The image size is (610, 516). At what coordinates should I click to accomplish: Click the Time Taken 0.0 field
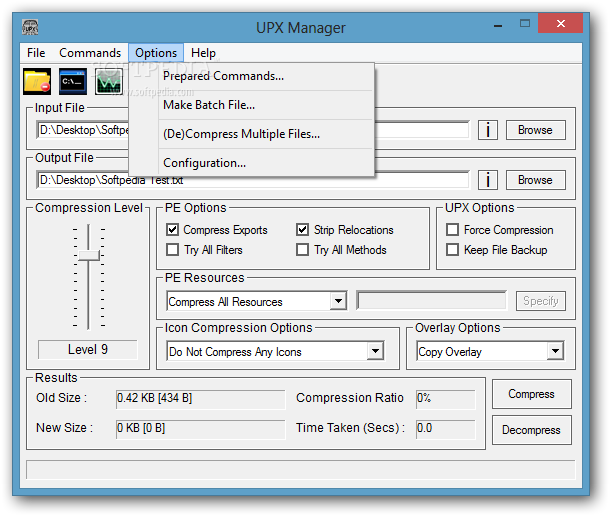pyautogui.click(x=445, y=428)
